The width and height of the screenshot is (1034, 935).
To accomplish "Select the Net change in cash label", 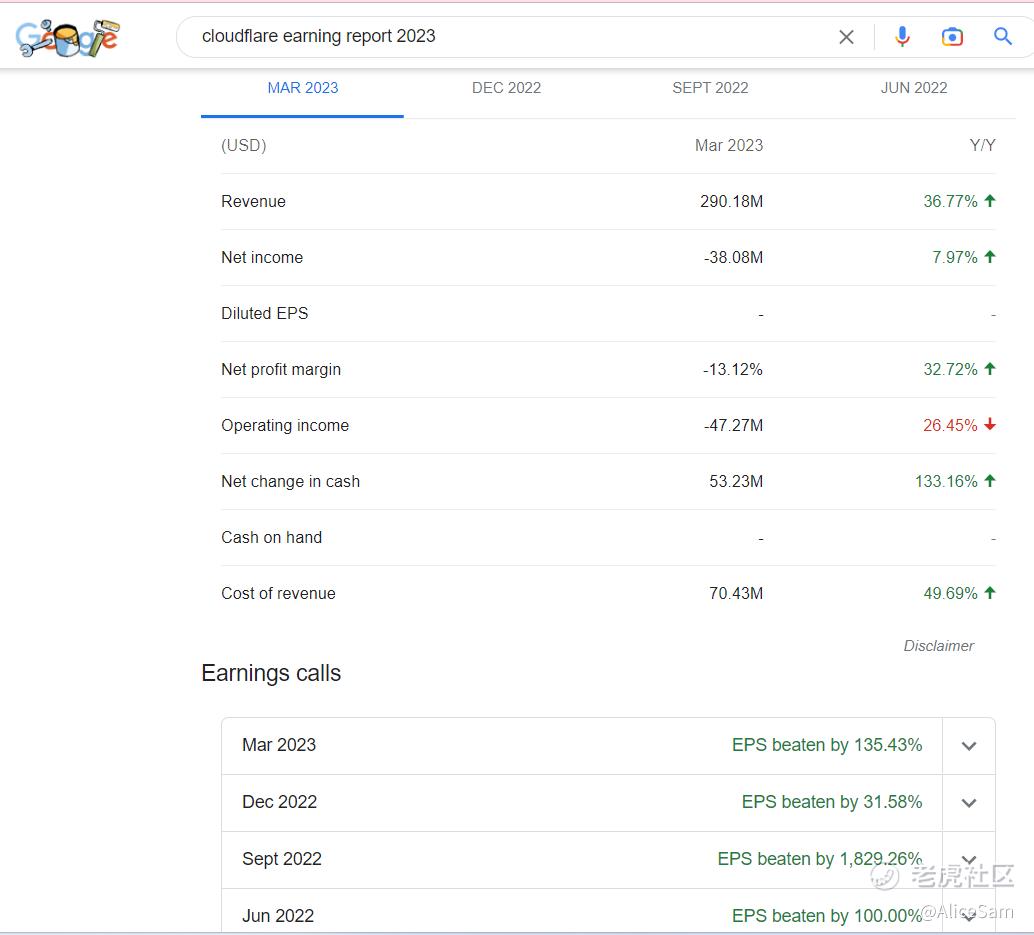I will 290,482.
